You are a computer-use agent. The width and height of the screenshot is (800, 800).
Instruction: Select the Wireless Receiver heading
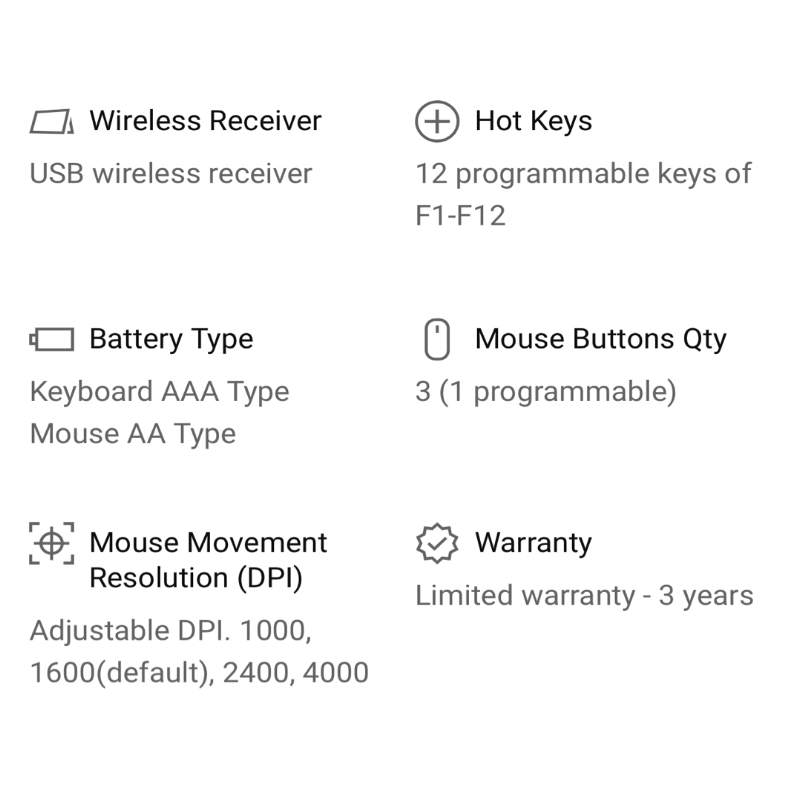205,121
